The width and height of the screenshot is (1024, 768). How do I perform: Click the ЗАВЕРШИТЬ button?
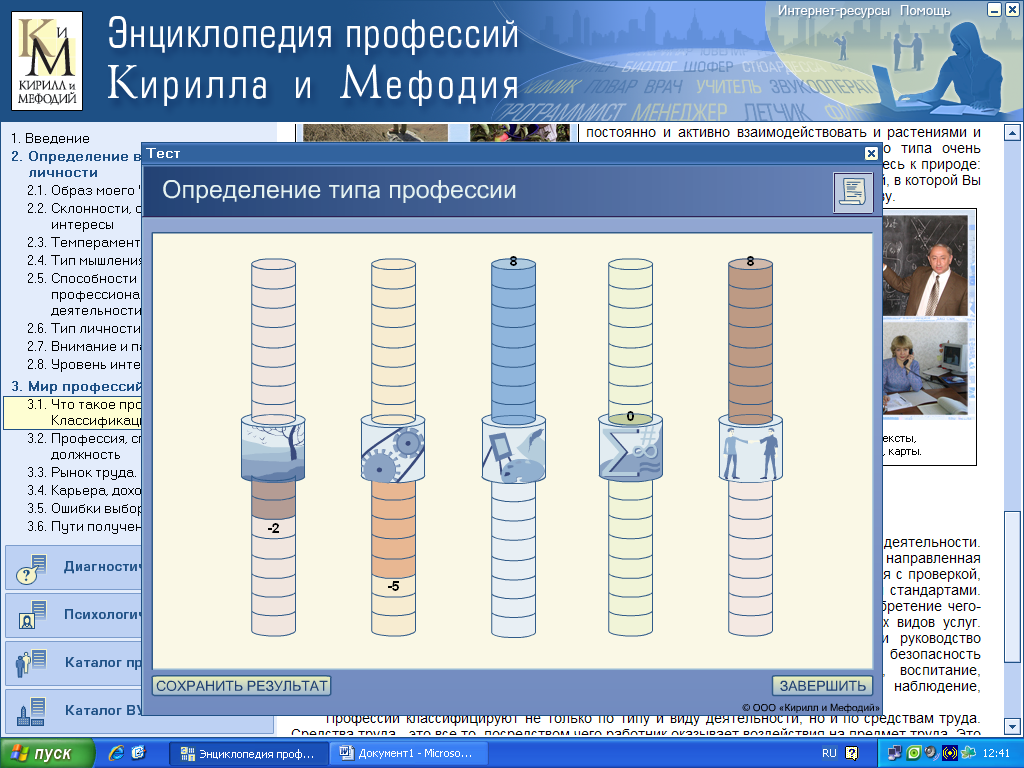(822, 686)
